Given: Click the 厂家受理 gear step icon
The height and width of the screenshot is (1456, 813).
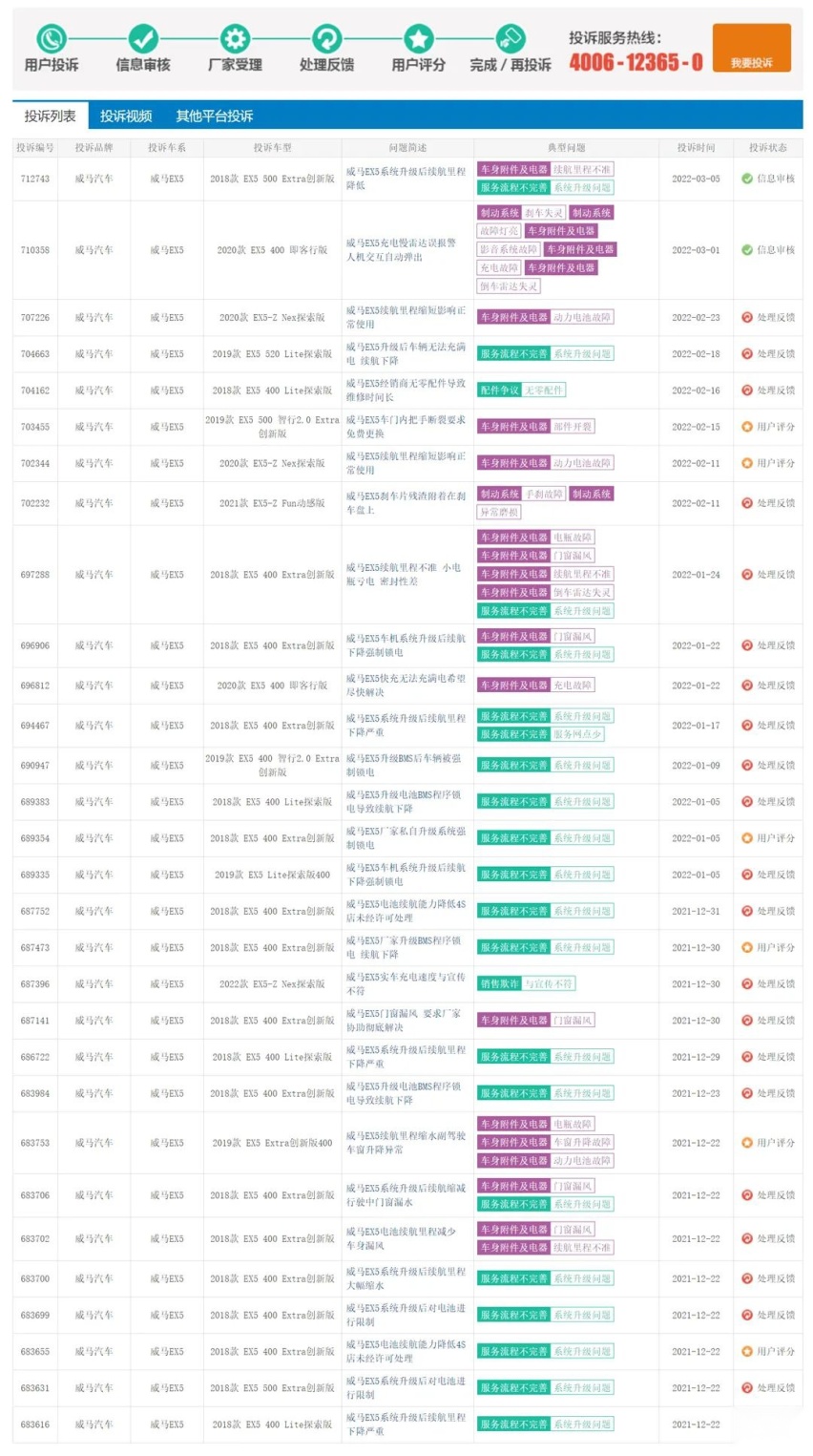Looking at the screenshot, I should click(x=235, y=38).
